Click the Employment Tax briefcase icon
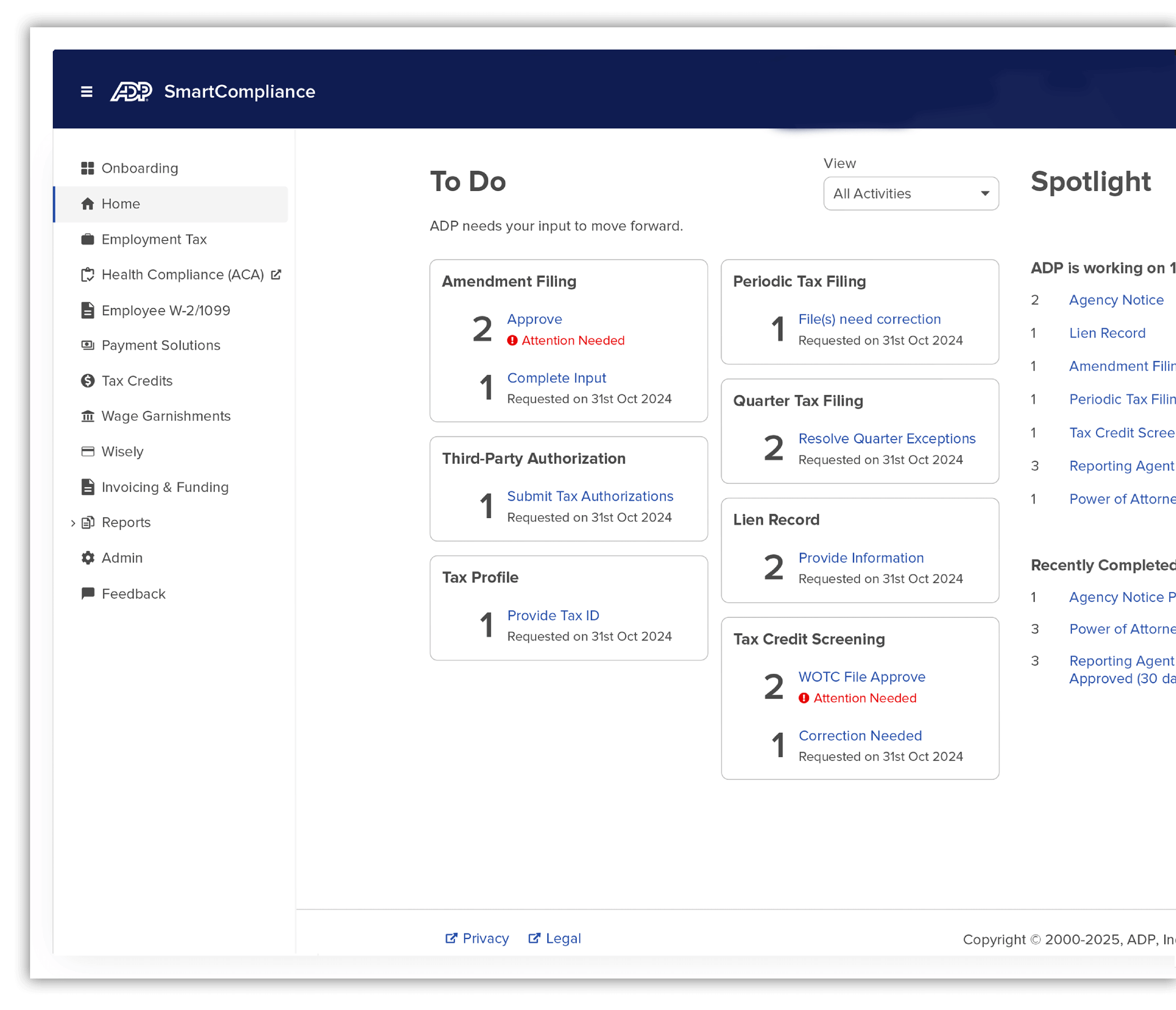This screenshot has width=1176, height=1010. (88, 239)
